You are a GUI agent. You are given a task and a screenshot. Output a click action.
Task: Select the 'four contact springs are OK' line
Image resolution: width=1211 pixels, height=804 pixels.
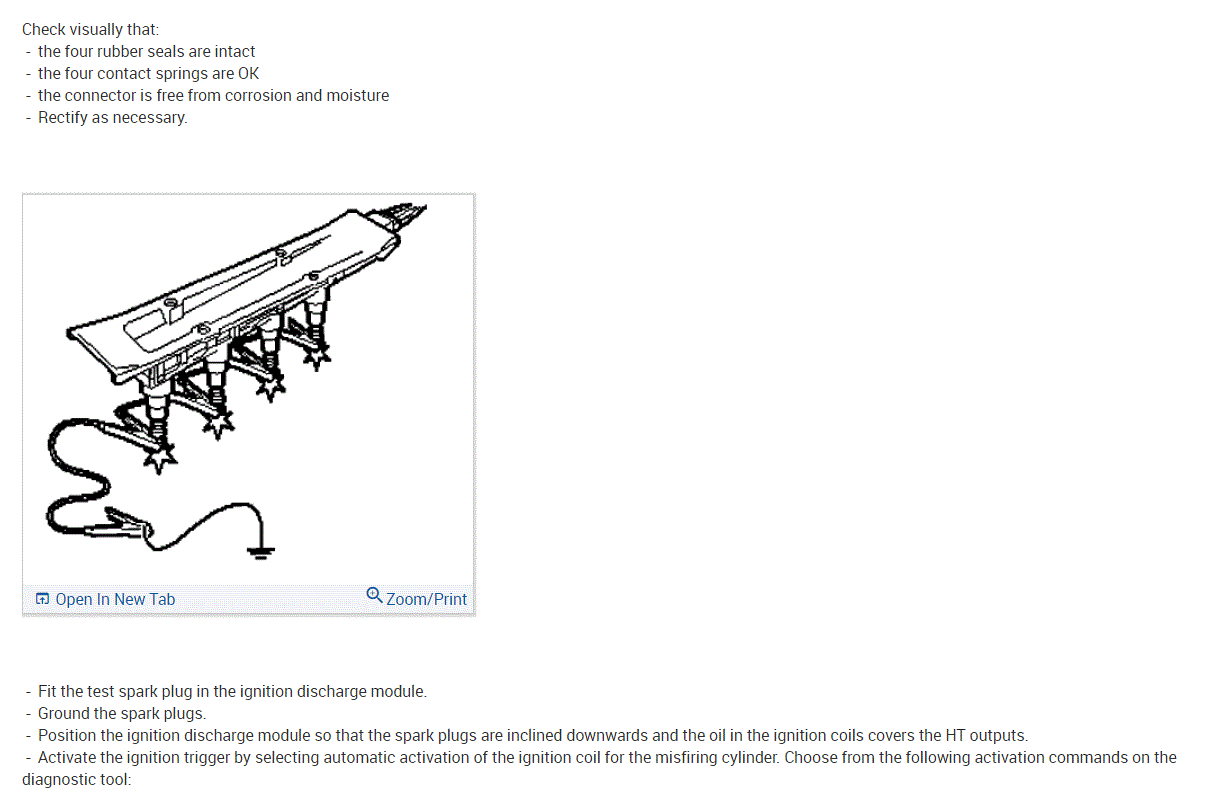[148, 74]
